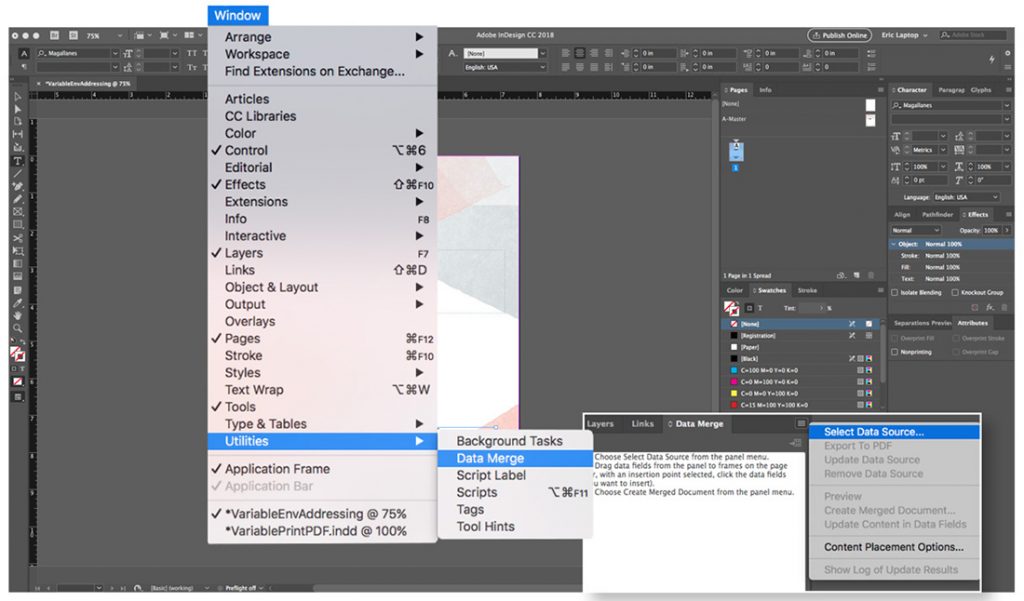Select the Eyedropper tool
1024x601 pixels.
tap(18, 300)
